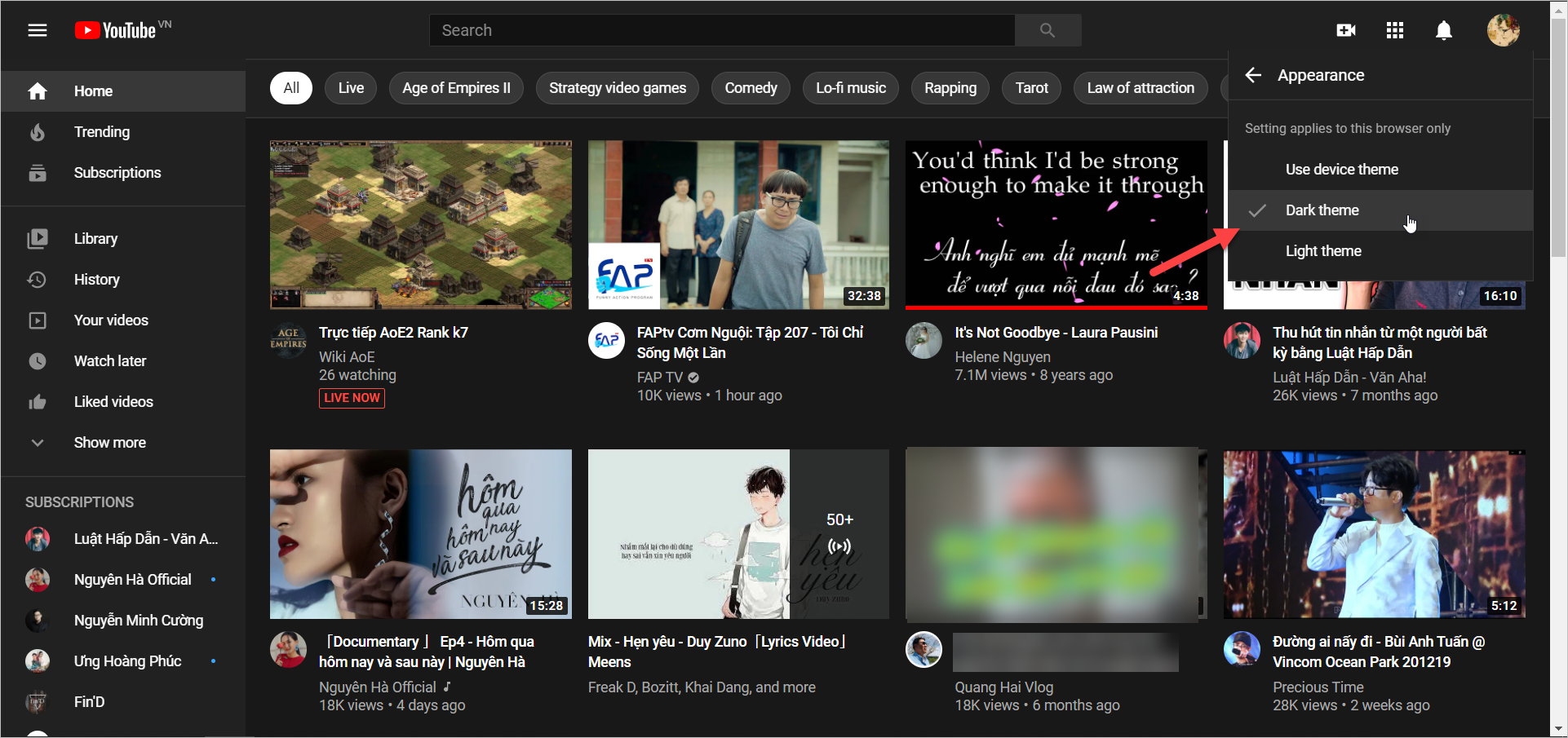Open Watch later in the sidebar
The height and width of the screenshot is (738, 1568).
coord(109,361)
